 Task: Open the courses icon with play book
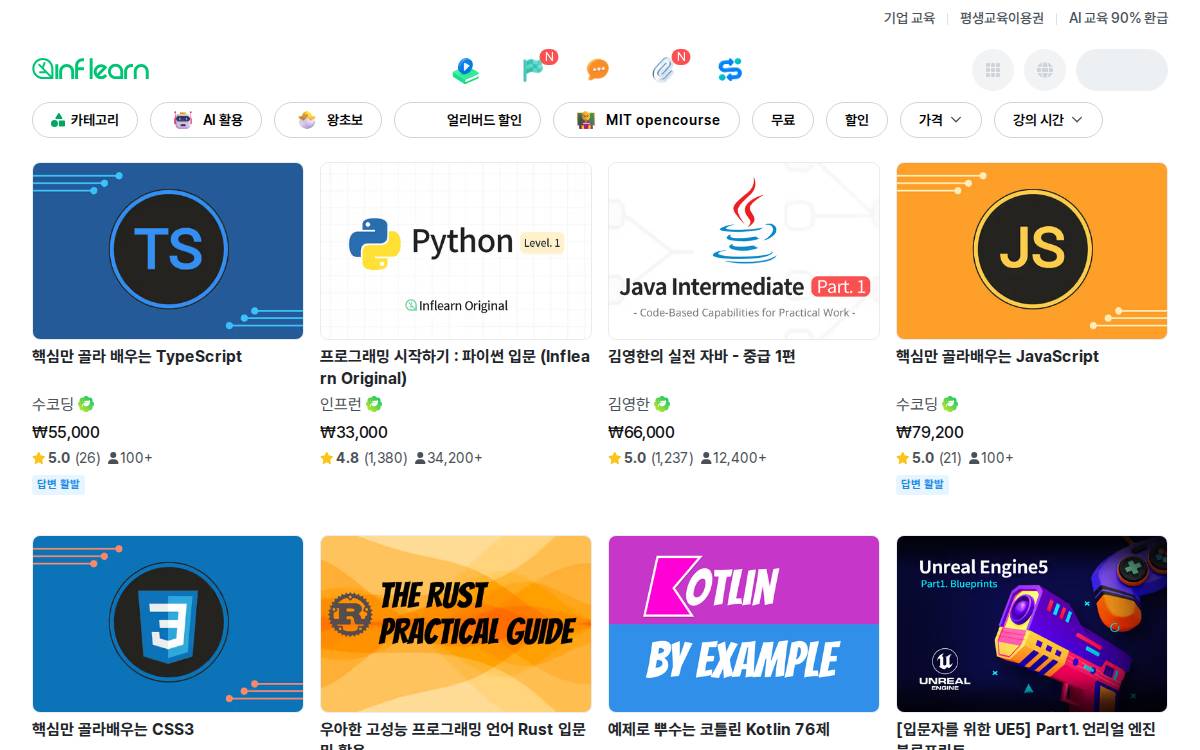[x=465, y=70]
